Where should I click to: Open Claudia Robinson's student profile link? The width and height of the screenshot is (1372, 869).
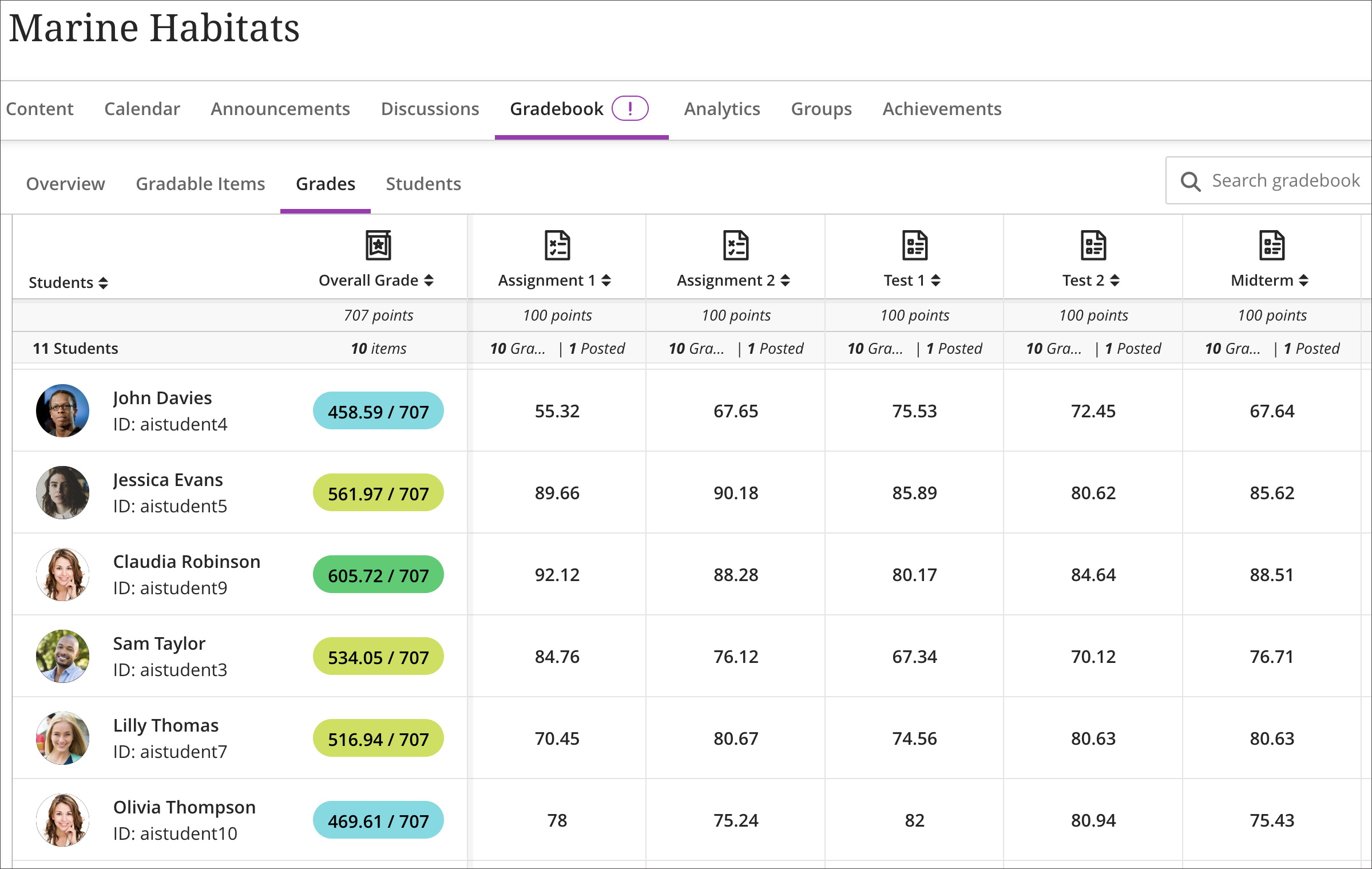pyautogui.click(x=186, y=562)
